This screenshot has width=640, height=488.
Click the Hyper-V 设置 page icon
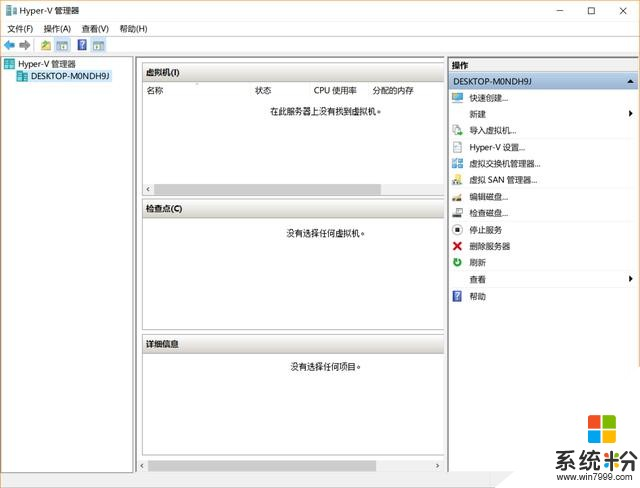pyautogui.click(x=458, y=147)
